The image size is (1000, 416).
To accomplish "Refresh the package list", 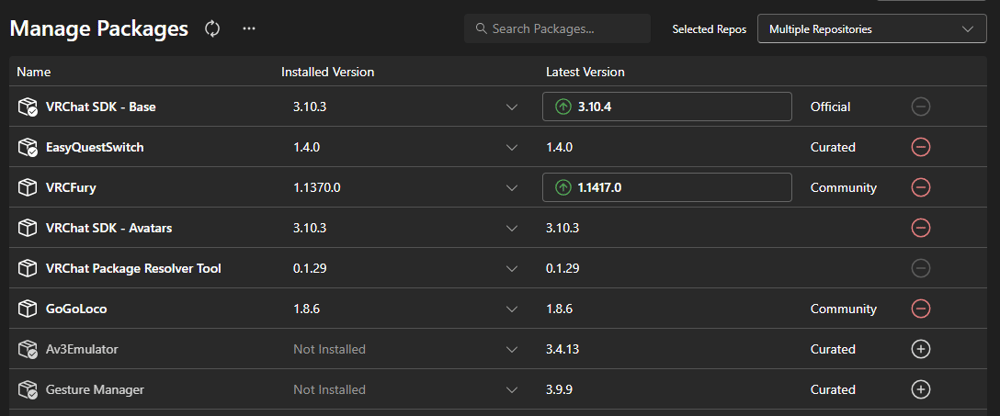I will (212, 29).
